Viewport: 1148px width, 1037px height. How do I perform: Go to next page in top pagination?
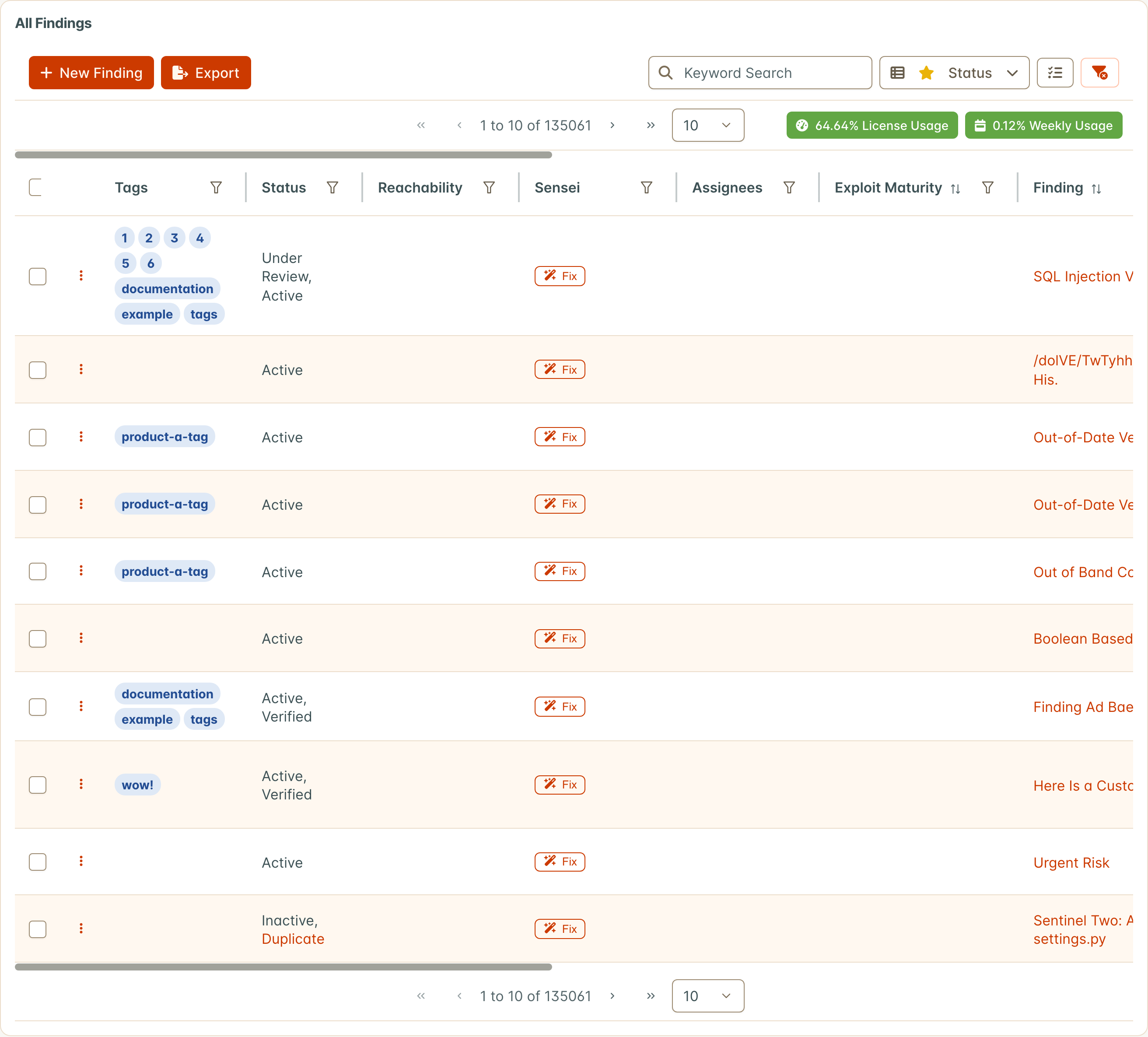point(612,125)
